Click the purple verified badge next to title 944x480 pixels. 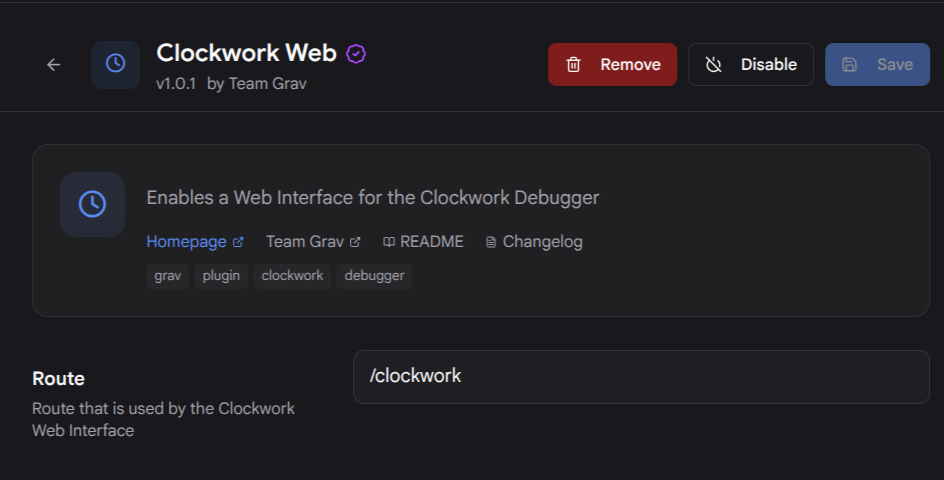pos(356,54)
